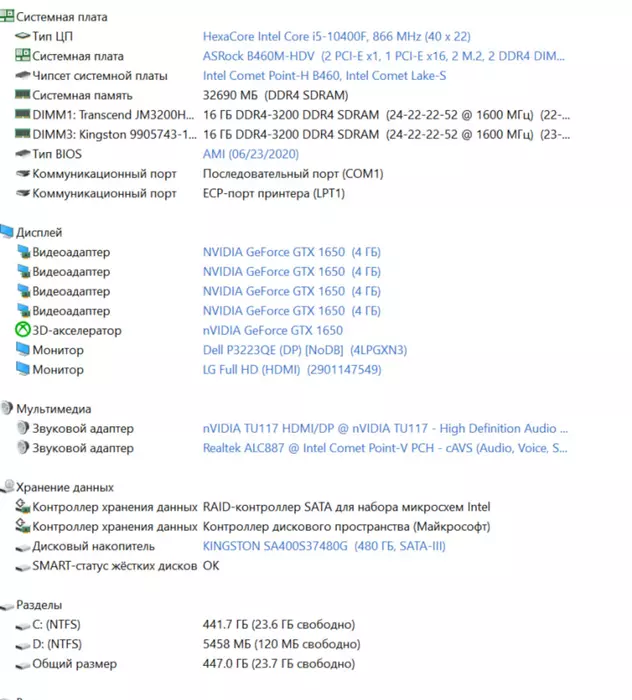Open the ASRock B460M-HDV motherboard link
The image size is (632, 700).
tap(384, 56)
